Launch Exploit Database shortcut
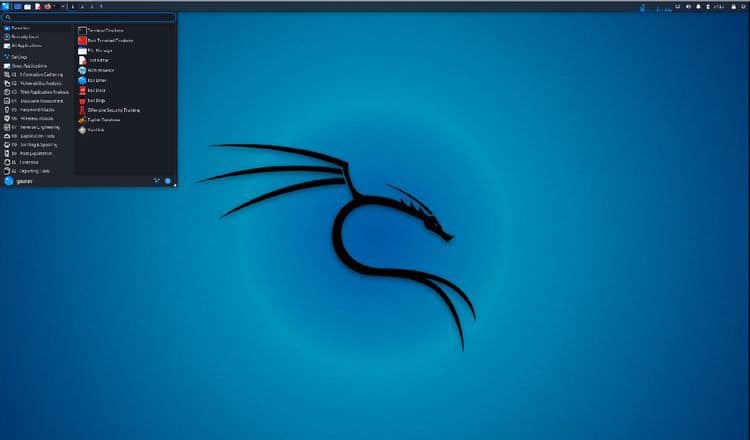Image resolution: width=750 pixels, height=440 pixels. tap(105, 120)
